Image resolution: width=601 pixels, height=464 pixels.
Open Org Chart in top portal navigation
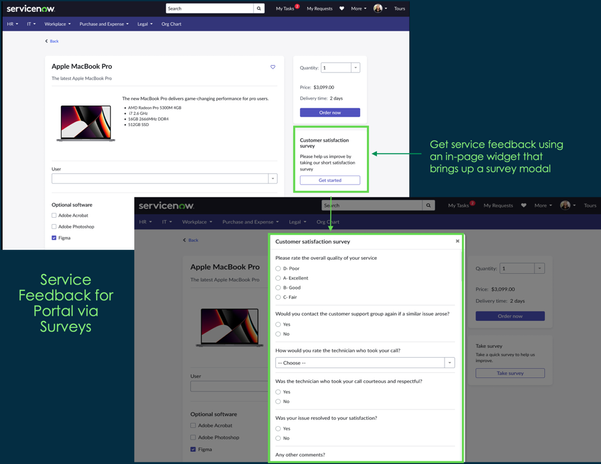click(x=171, y=24)
